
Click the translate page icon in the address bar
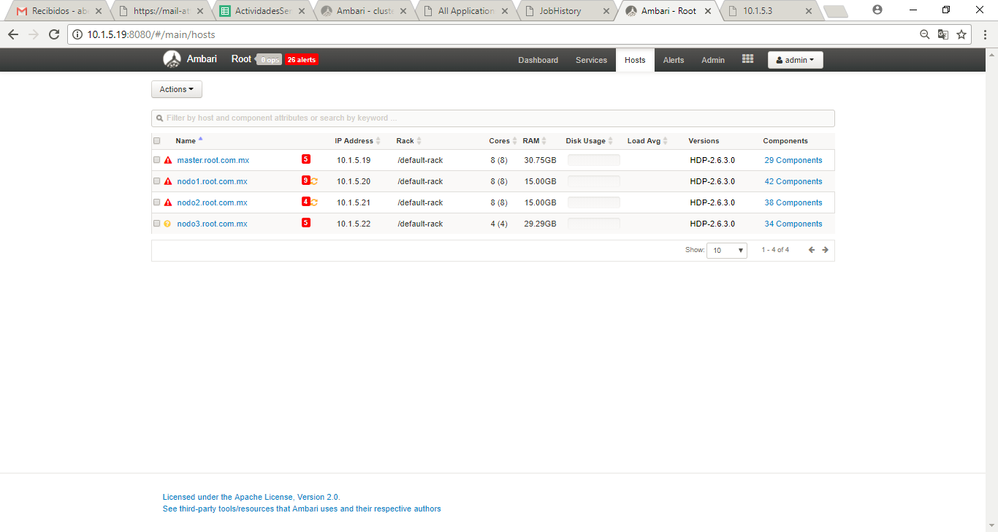(x=943, y=34)
